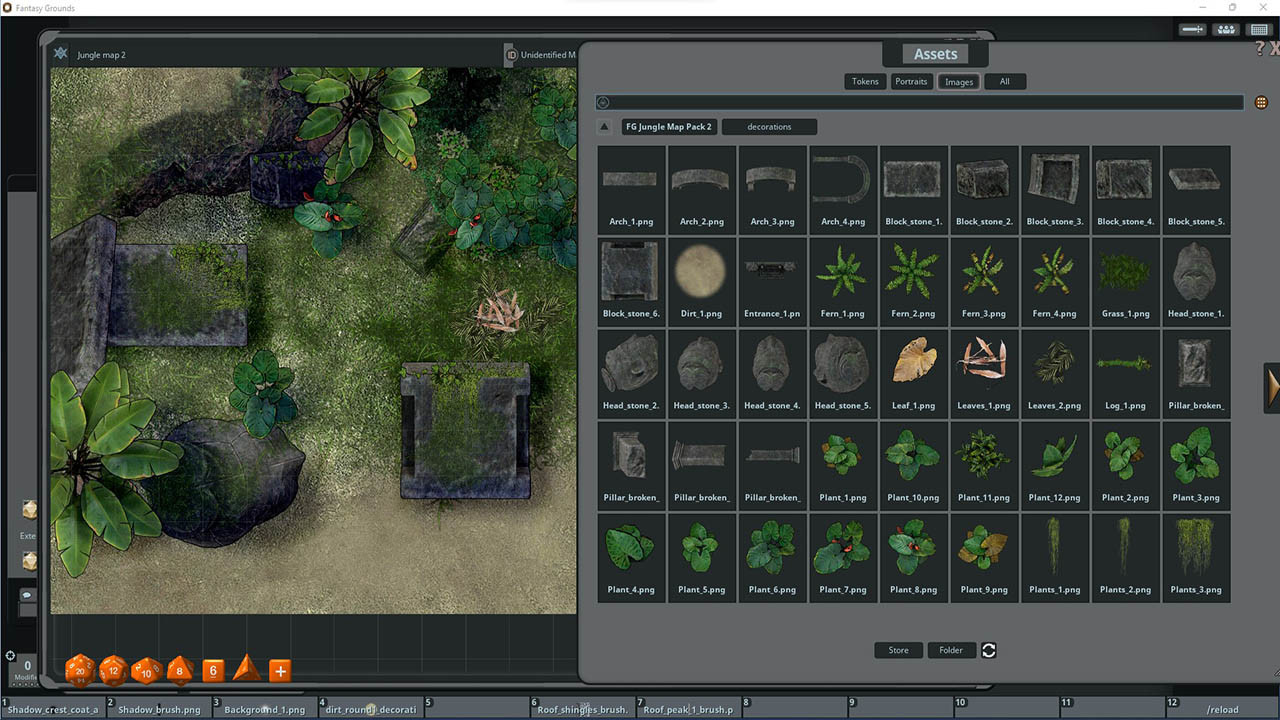Click the chat speech bubble icon
Screen dimensions: 1280x720
27,594
